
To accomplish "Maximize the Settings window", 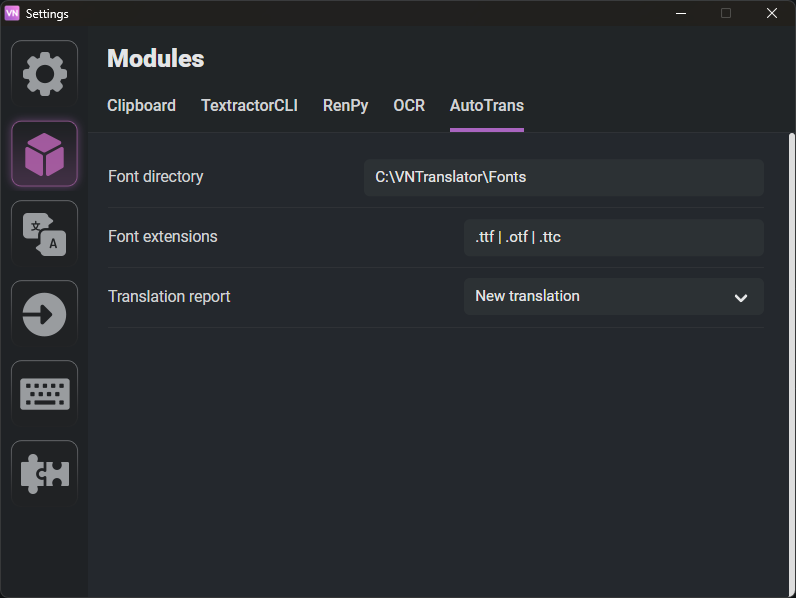I will click(x=726, y=13).
